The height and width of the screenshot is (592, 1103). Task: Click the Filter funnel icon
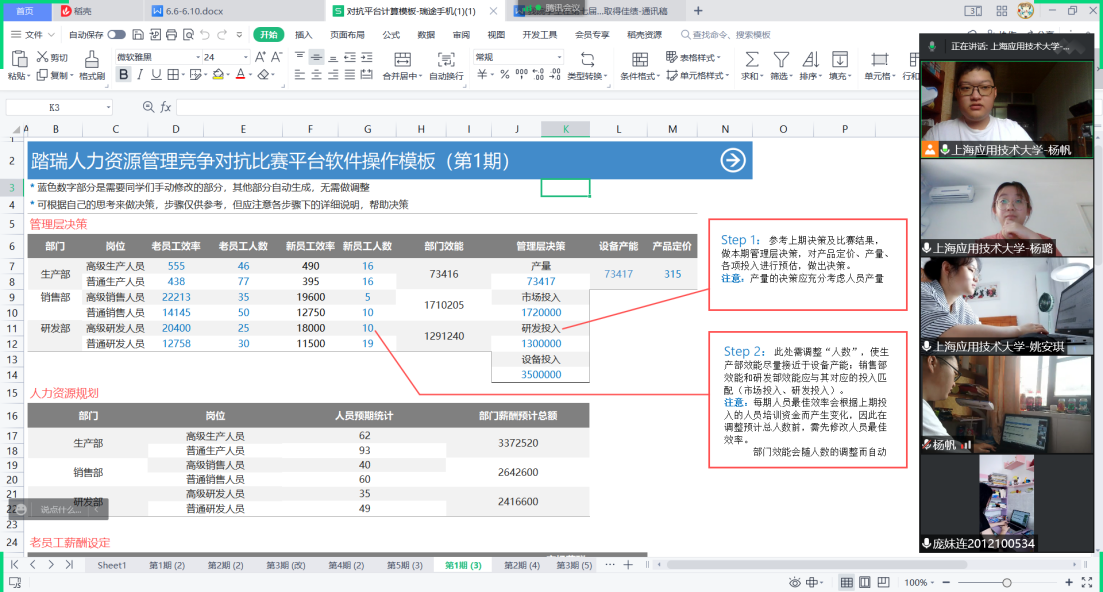coord(780,60)
